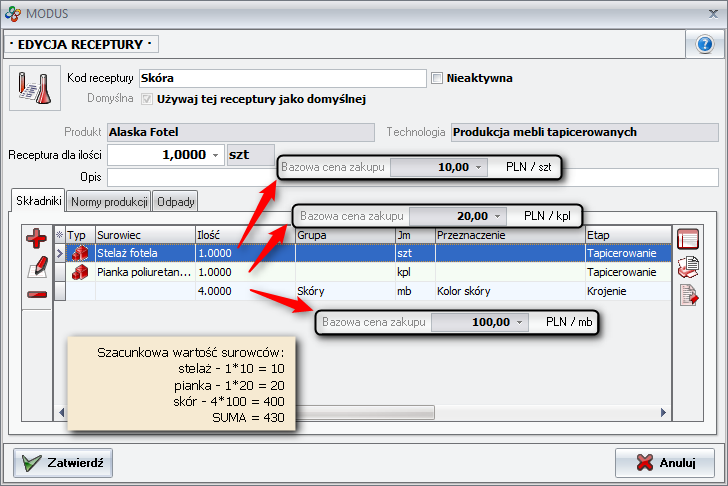
Task: Toggle Używaj tej receptury jako domyślnej checkbox
Action: (x=148, y=99)
